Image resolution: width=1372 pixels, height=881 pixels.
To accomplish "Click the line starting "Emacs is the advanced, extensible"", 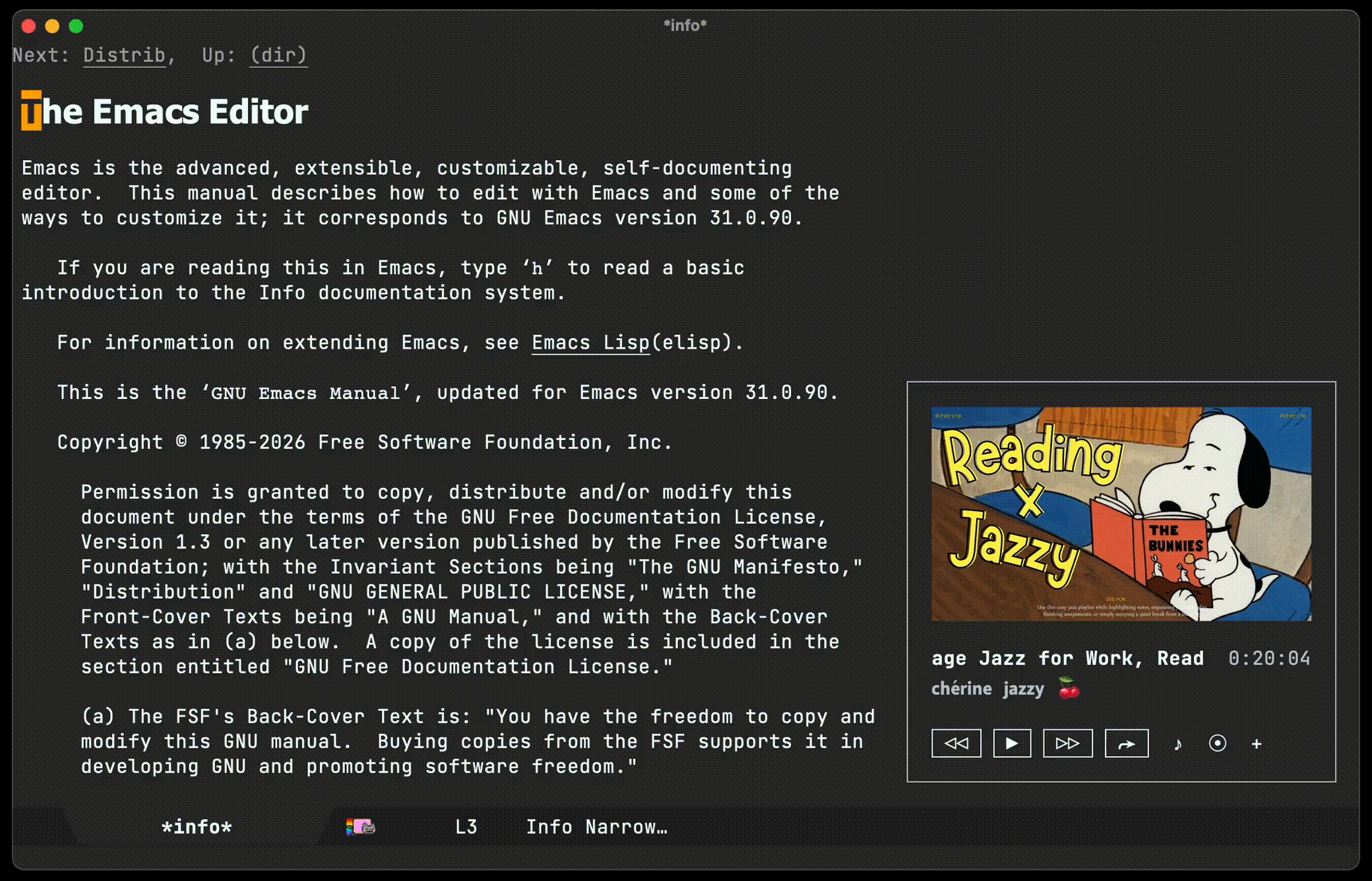I will 407,168.
